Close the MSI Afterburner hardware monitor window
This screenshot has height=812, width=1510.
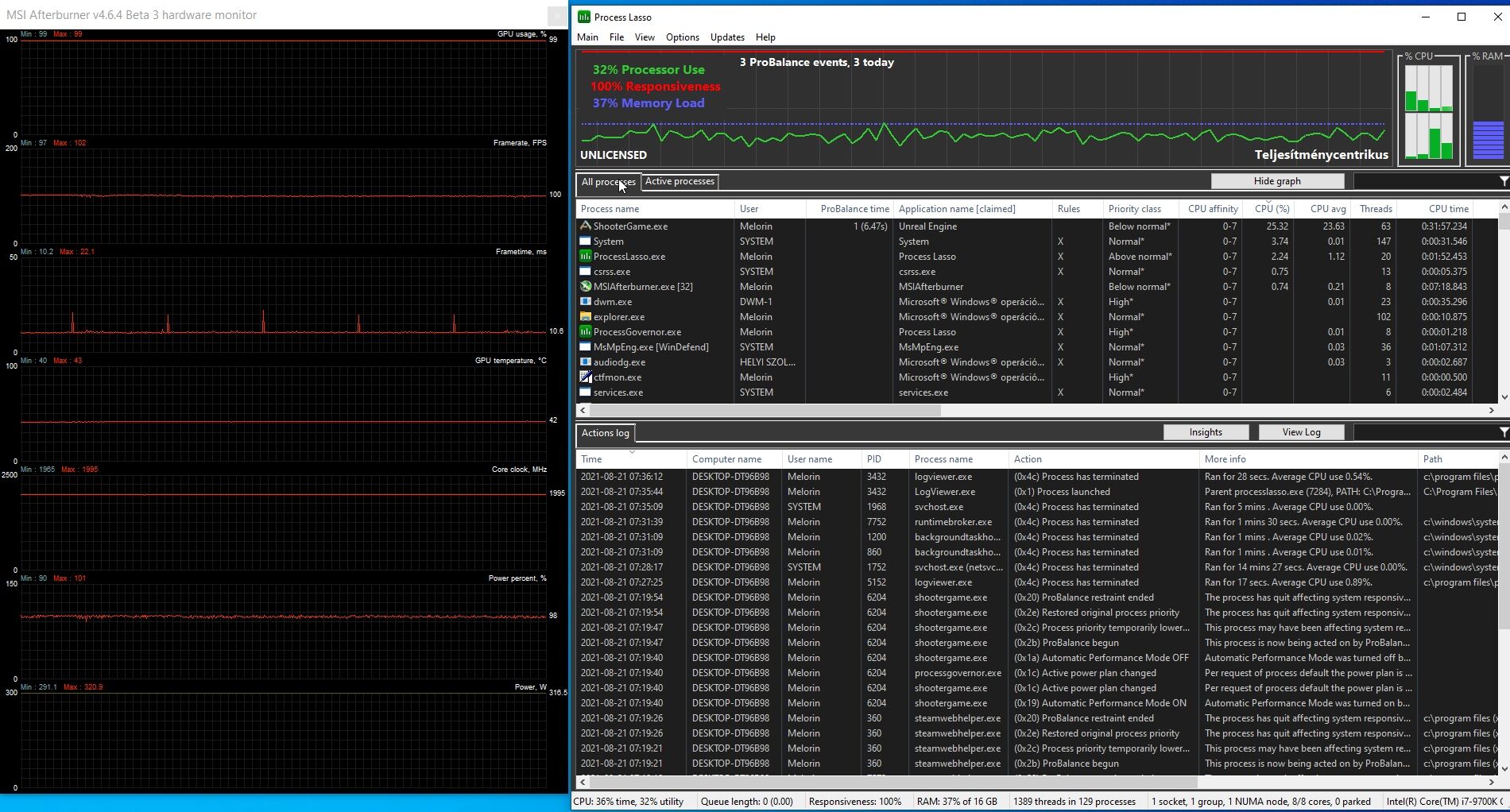point(557,15)
